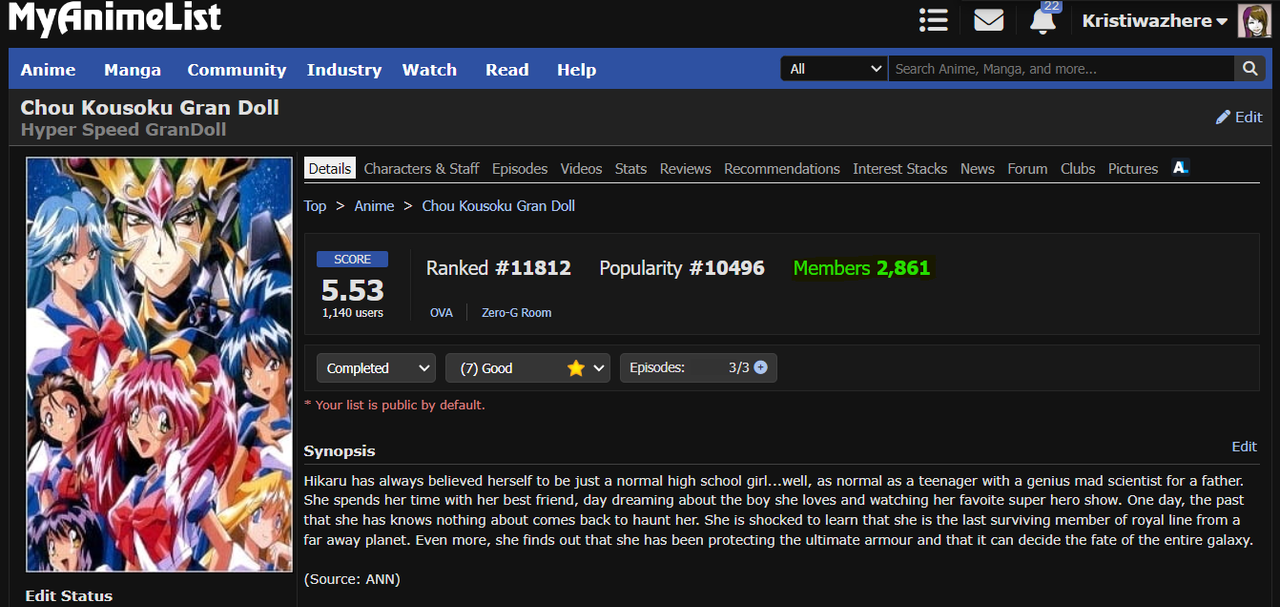1280x607 pixels.
Task: Switch to the Recommendations tab
Action: pos(782,168)
